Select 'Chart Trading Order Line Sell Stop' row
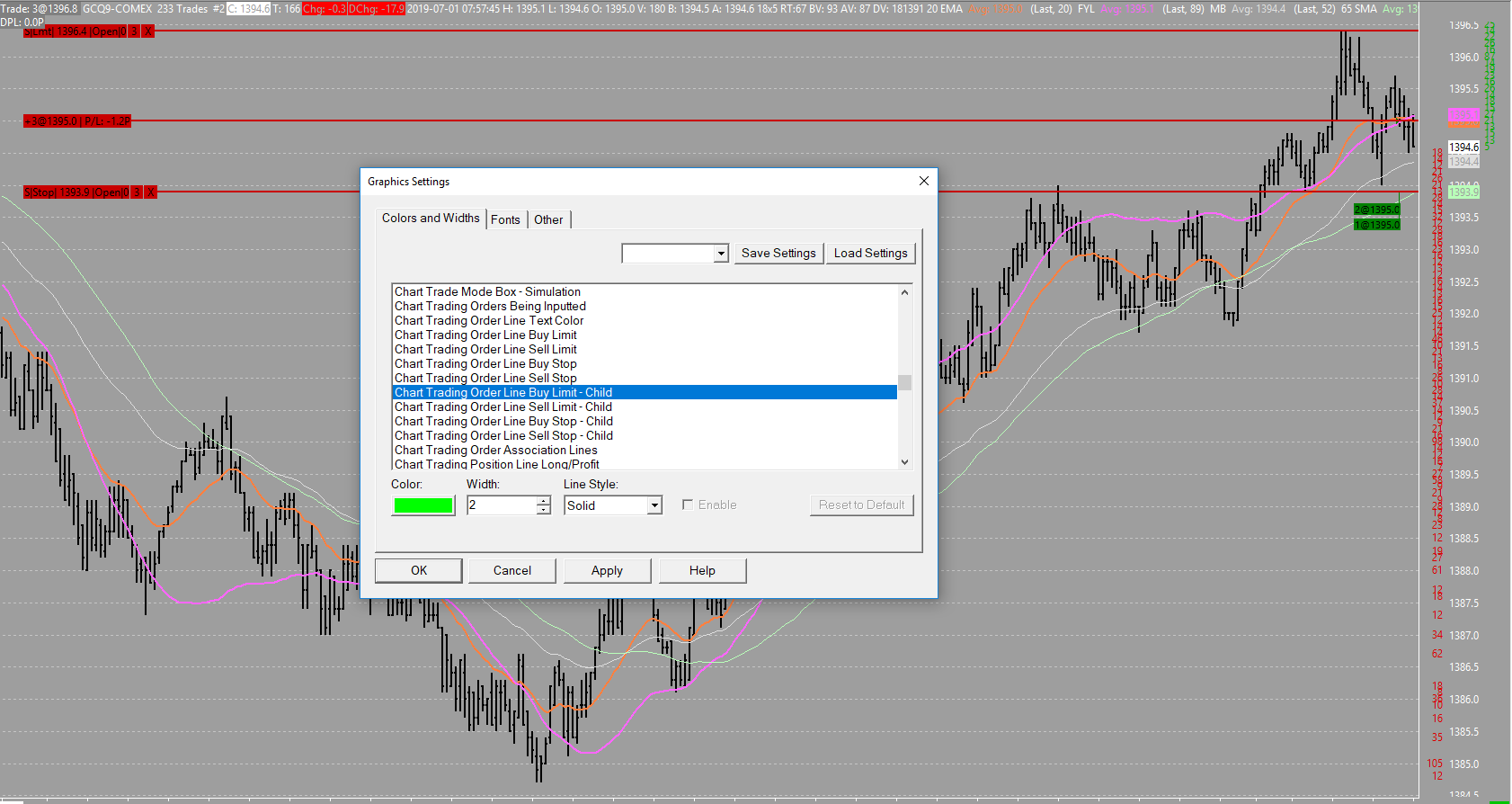This screenshot has width=1512, height=804. click(x=645, y=379)
